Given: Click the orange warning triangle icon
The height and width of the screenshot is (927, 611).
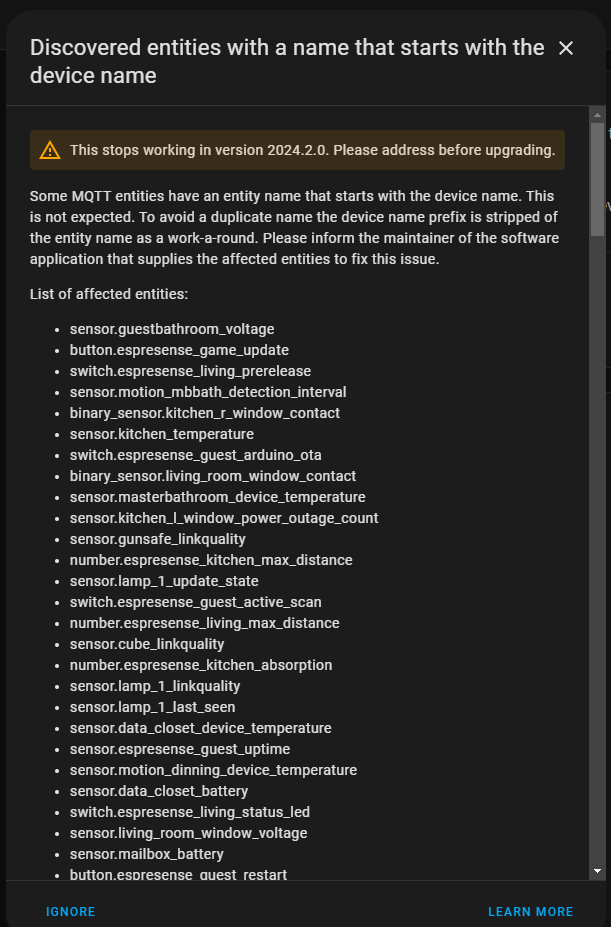Looking at the screenshot, I should pos(50,151).
